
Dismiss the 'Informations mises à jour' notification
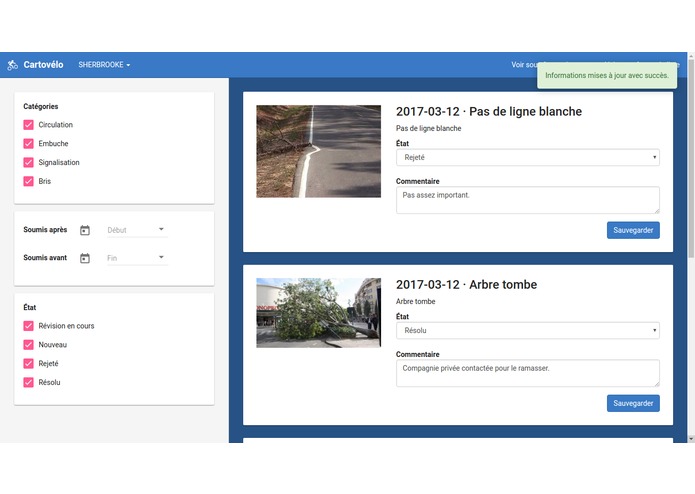[x=607, y=76]
